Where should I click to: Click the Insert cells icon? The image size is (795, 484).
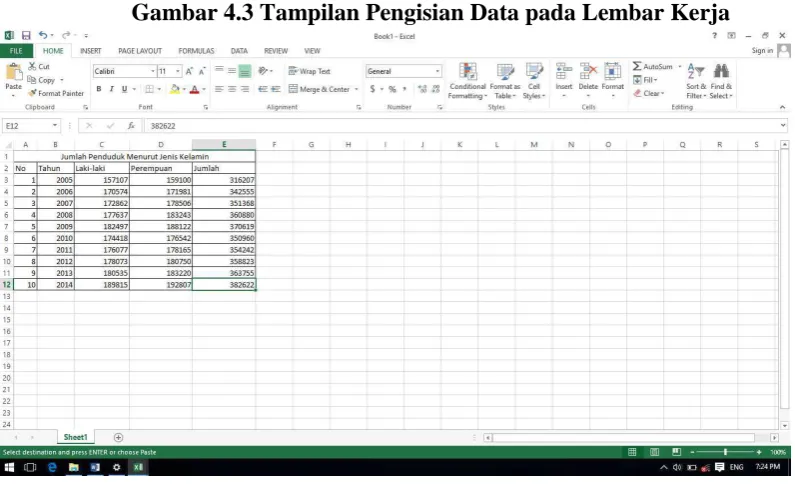[x=564, y=72]
